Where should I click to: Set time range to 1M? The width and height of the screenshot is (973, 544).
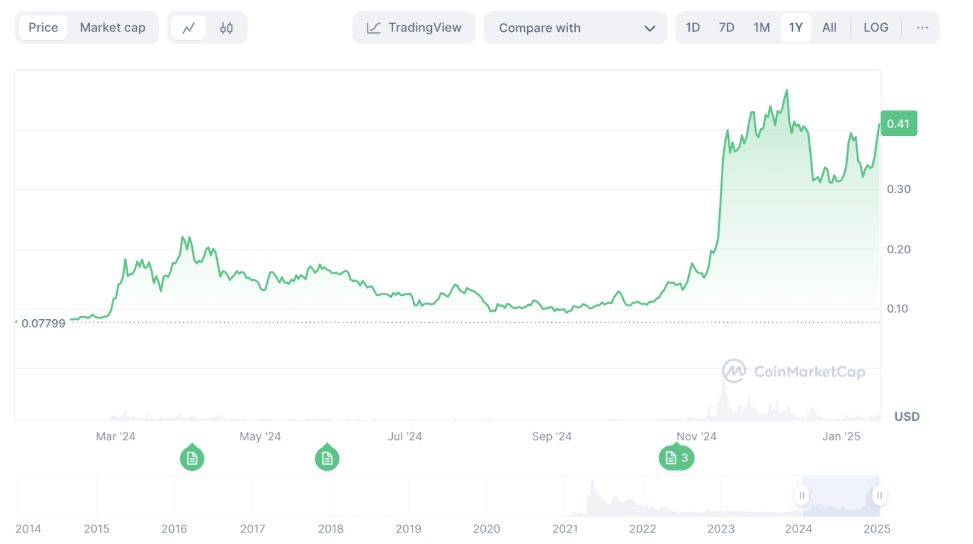(761, 28)
